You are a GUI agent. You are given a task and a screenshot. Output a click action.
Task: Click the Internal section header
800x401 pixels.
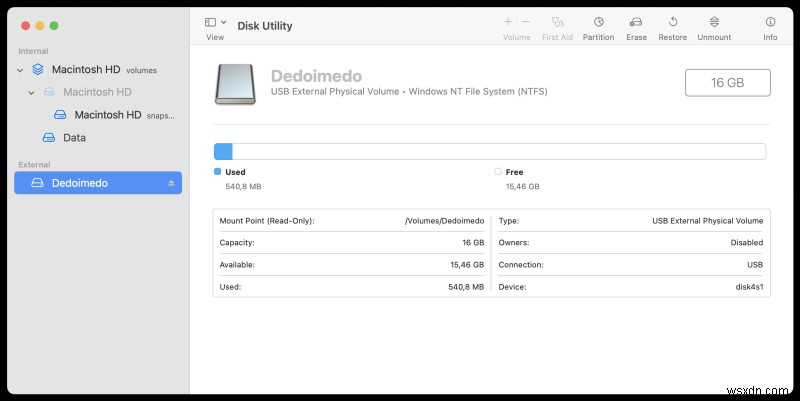click(33, 51)
